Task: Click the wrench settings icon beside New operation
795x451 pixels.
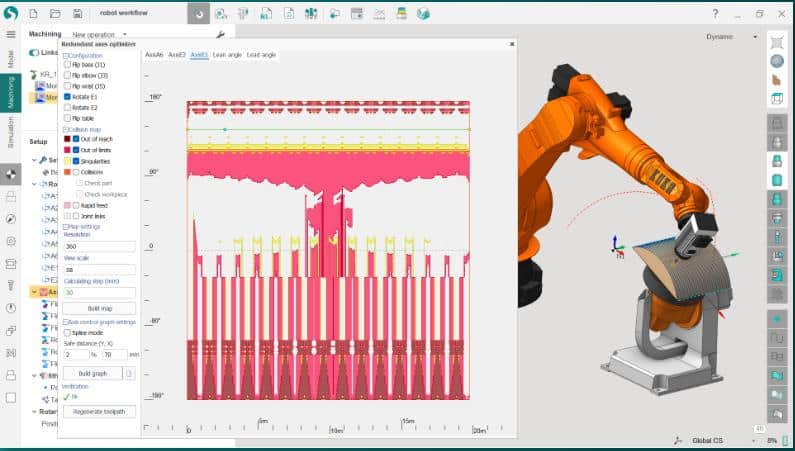Action: point(220,34)
